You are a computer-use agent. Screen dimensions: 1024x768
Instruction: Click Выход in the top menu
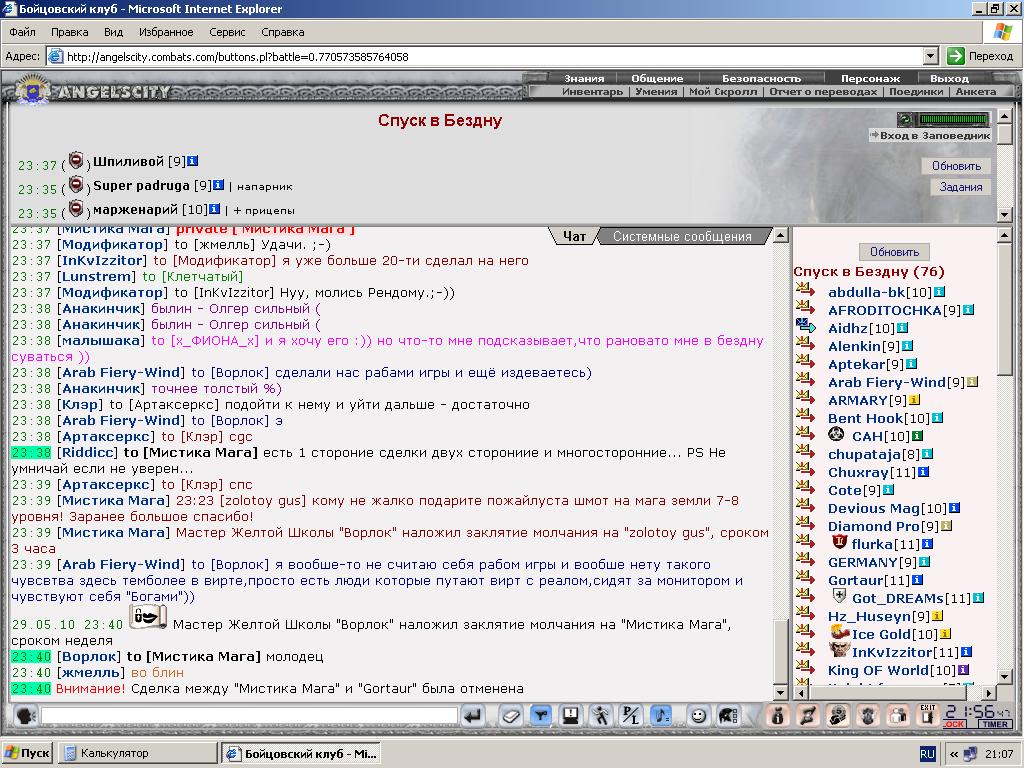(949, 78)
